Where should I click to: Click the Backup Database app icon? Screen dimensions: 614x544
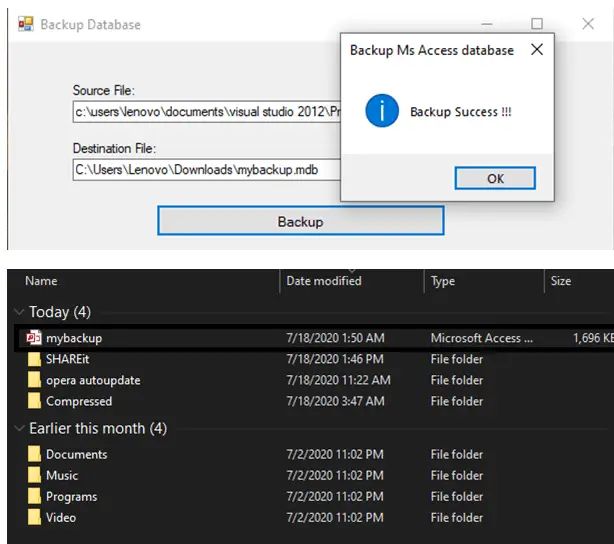(25, 24)
